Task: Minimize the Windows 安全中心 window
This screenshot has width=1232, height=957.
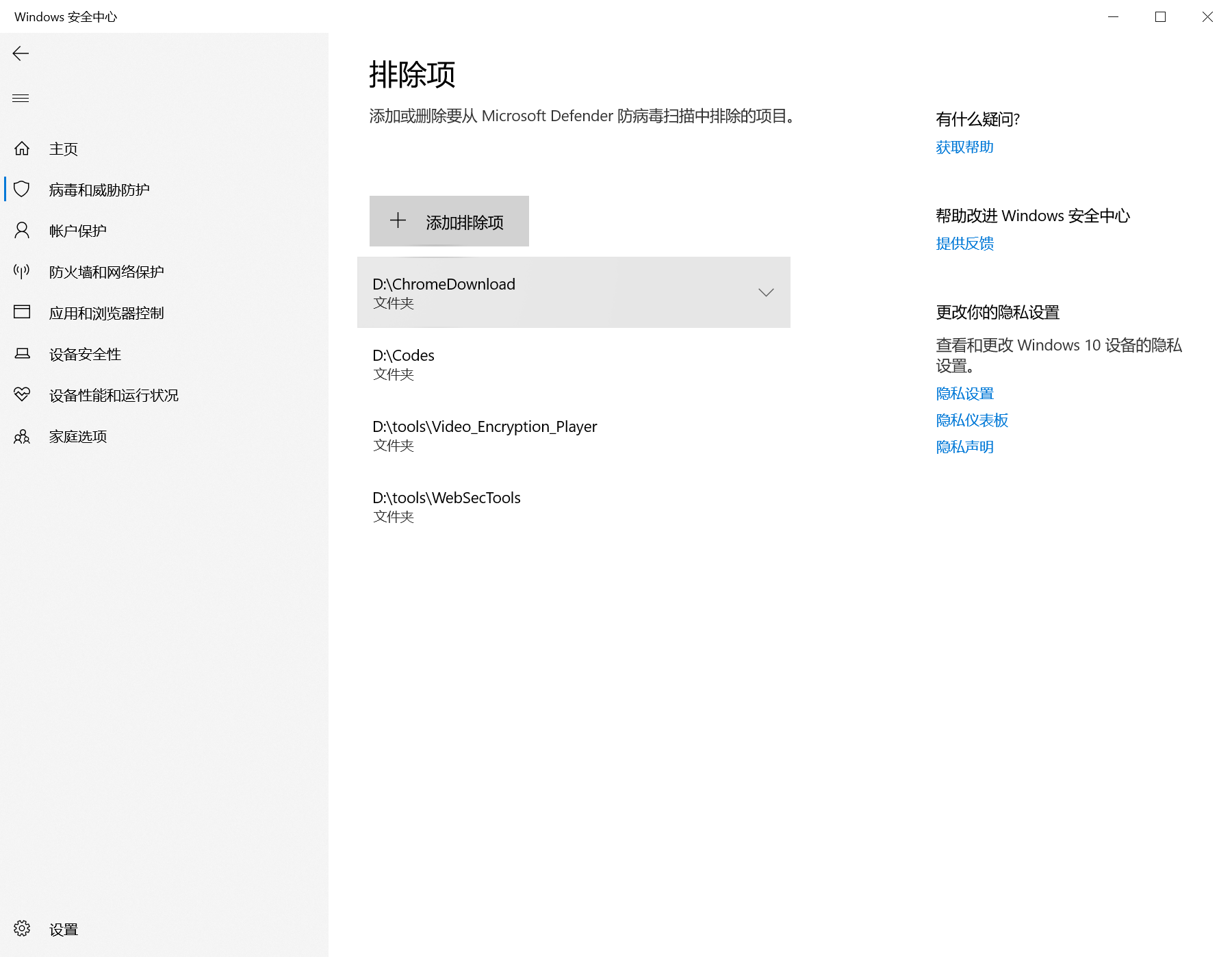Action: tap(1114, 16)
